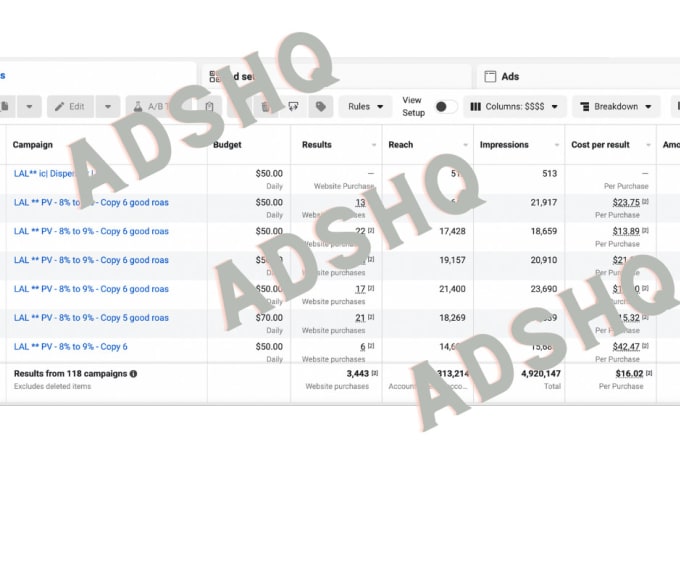Open the dropdown arrow beside the duplicate icon

[x=29, y=107]
